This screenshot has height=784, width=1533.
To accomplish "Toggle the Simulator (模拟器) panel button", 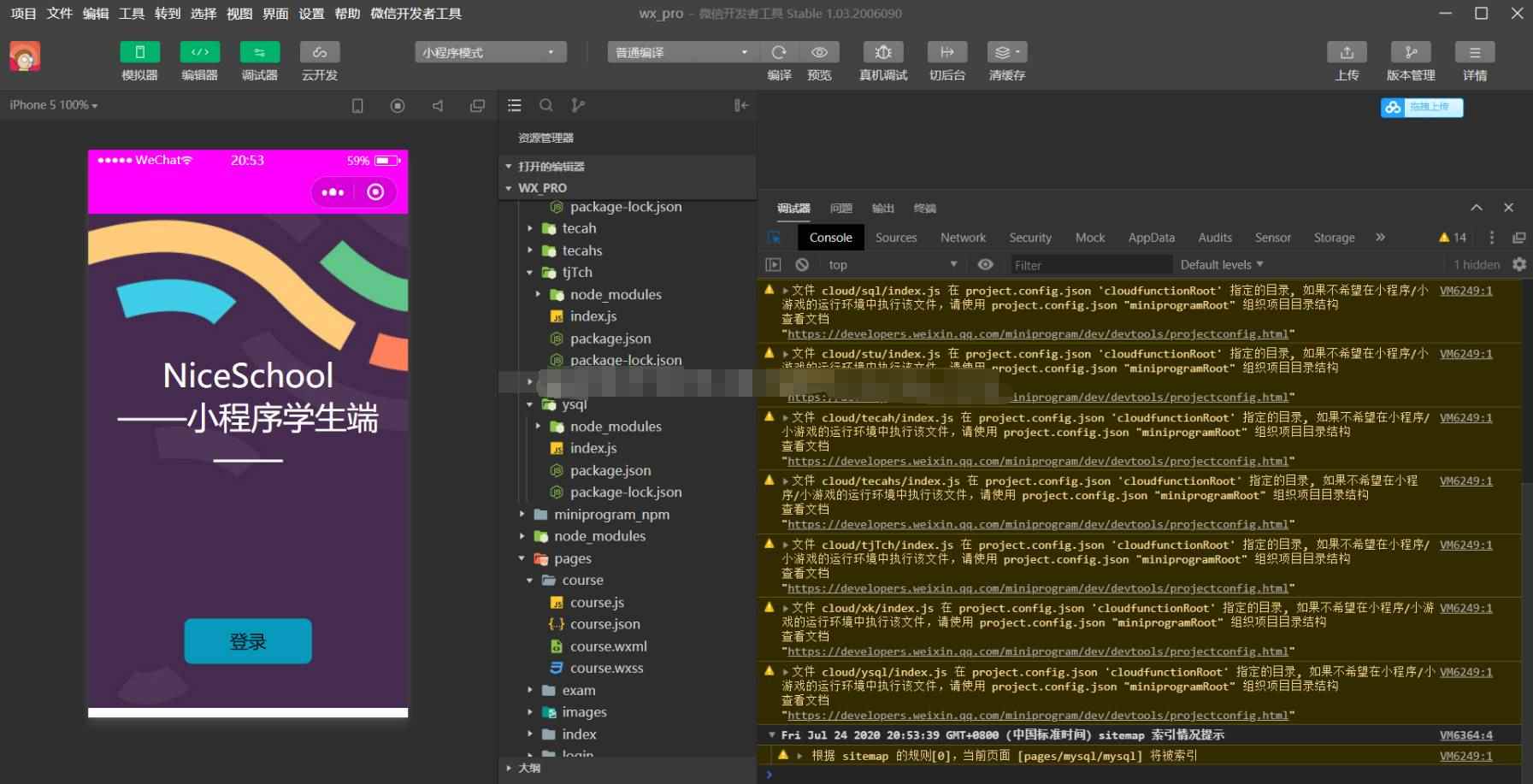I will click(139, 52).
